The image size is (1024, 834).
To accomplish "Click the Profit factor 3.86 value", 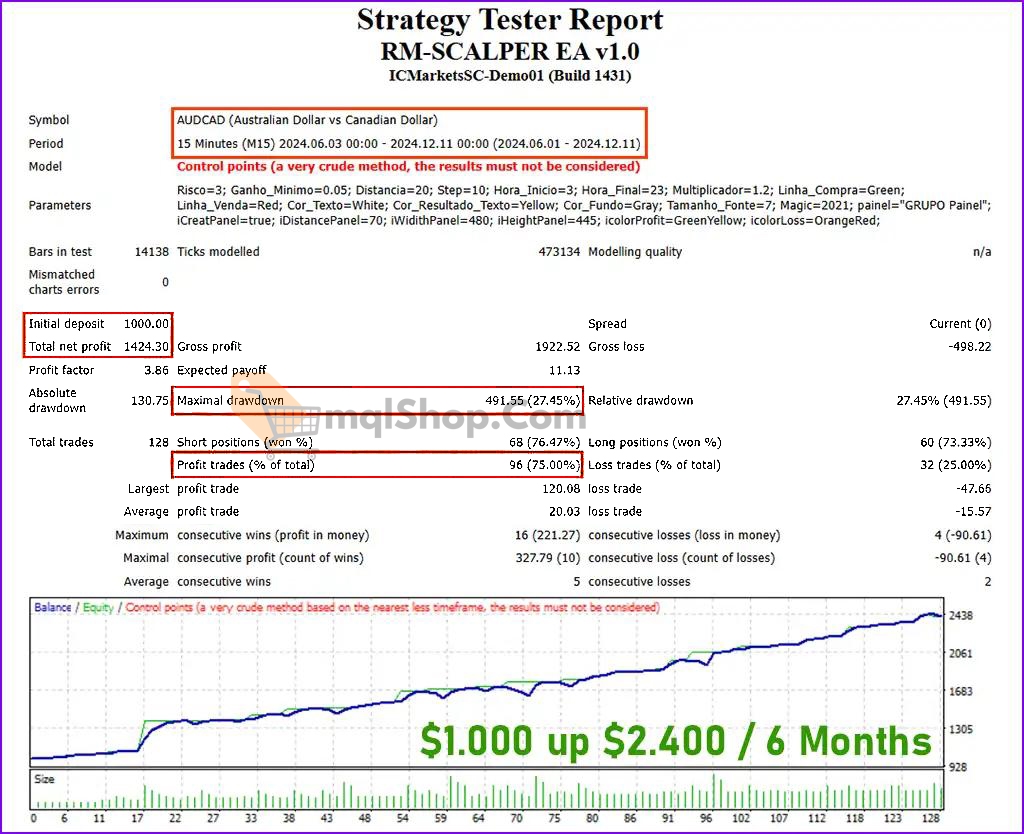I will [x=157, y=370].
